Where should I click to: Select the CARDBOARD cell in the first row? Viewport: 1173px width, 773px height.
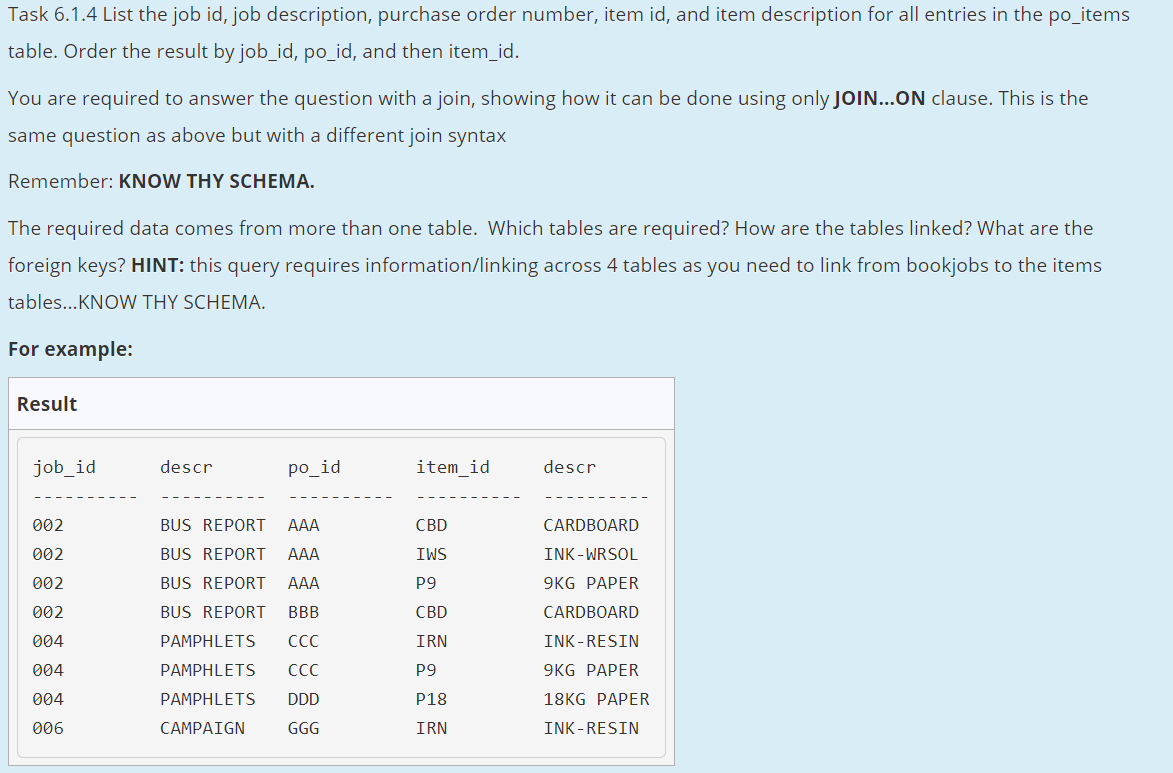(593, 524)
